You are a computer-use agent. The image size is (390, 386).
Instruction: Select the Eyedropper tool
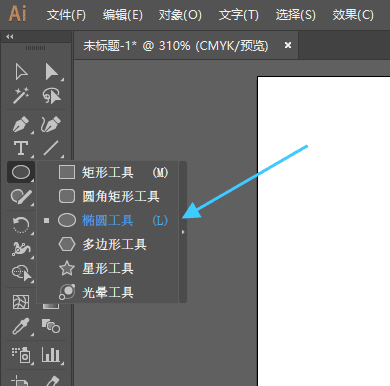21,326
